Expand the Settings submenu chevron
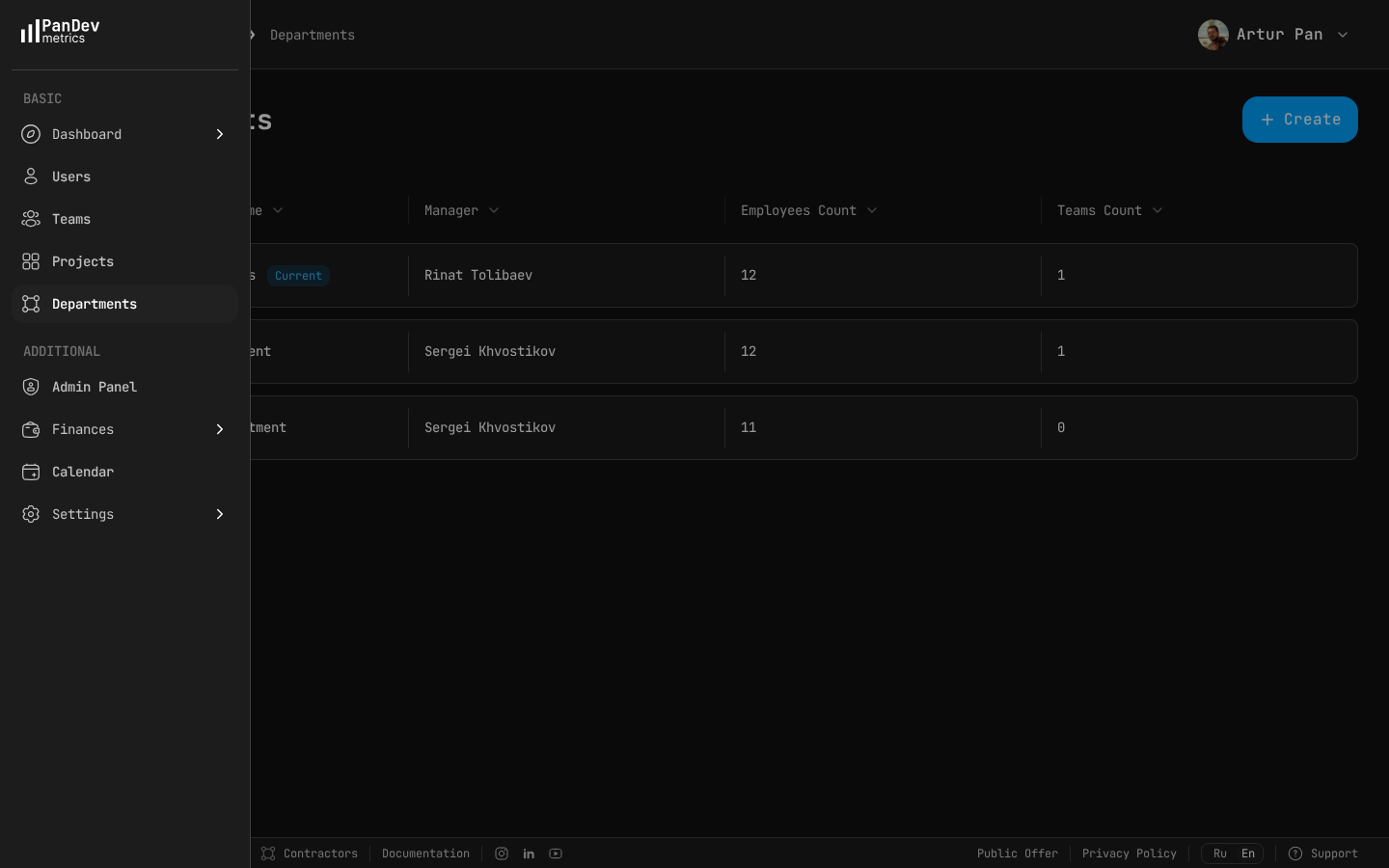This screenshot has width=1389, height=868. (x=220, y=514)
